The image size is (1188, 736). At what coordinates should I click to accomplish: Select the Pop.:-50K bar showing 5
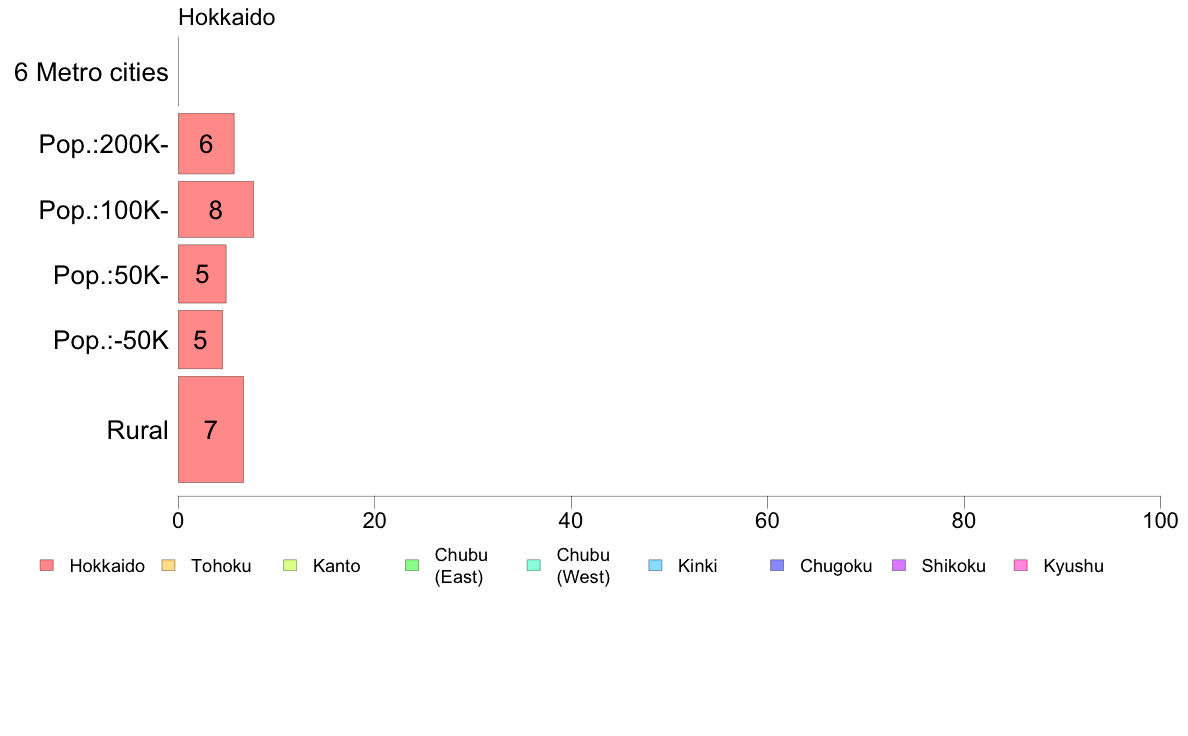coord(201,340)
